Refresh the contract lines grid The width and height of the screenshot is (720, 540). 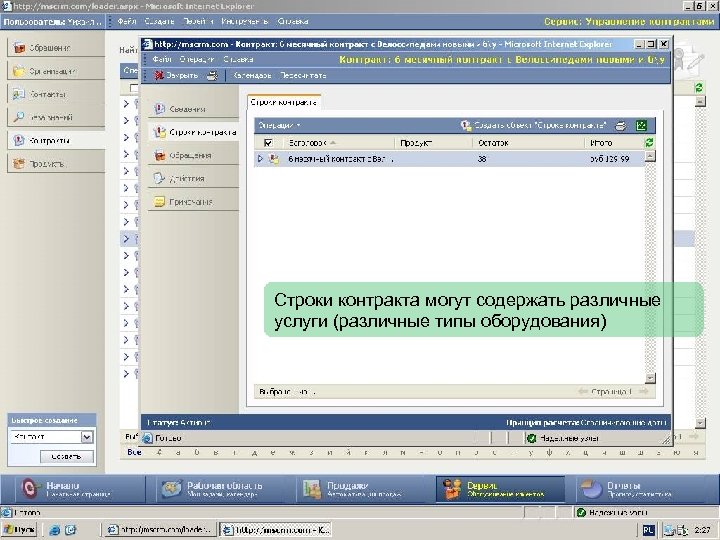click(x=649, y=143)
